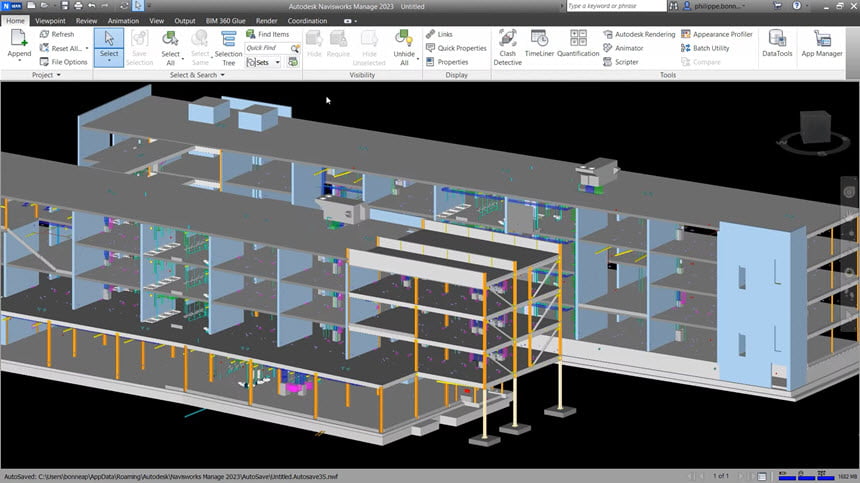Click the Select Same icon
This screenshot has width=860, height=483.
point(200,39)
